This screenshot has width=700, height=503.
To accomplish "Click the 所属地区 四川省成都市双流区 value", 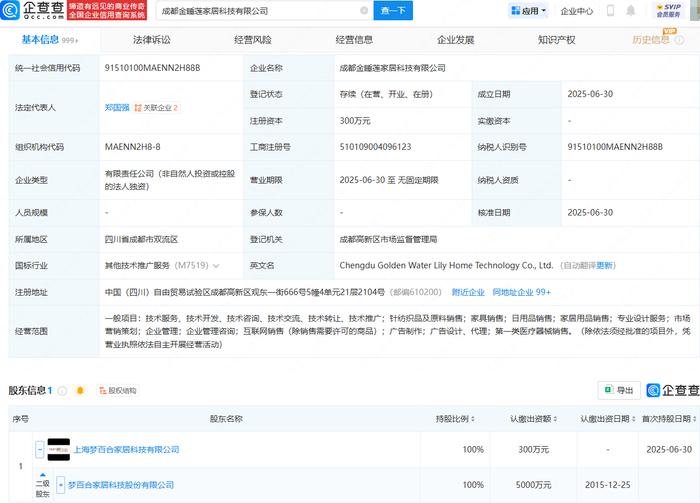I will pyautogui.click(x=141, y=239).
